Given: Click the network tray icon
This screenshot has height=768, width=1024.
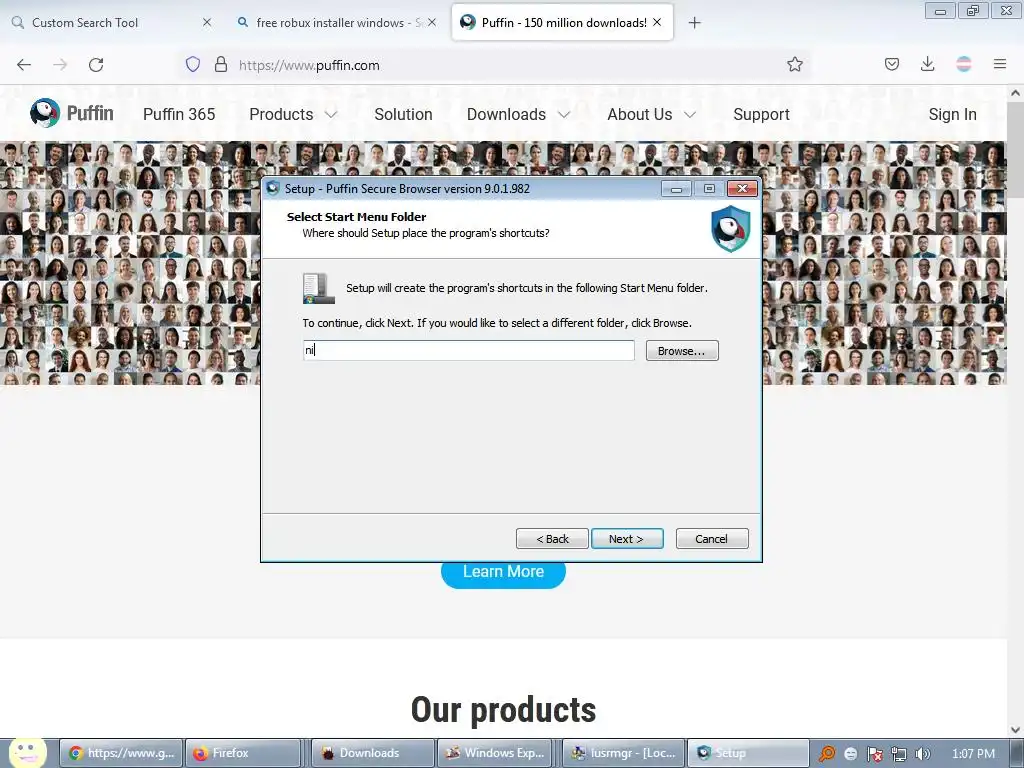Looking at the screenshot, I should [899, 754].
